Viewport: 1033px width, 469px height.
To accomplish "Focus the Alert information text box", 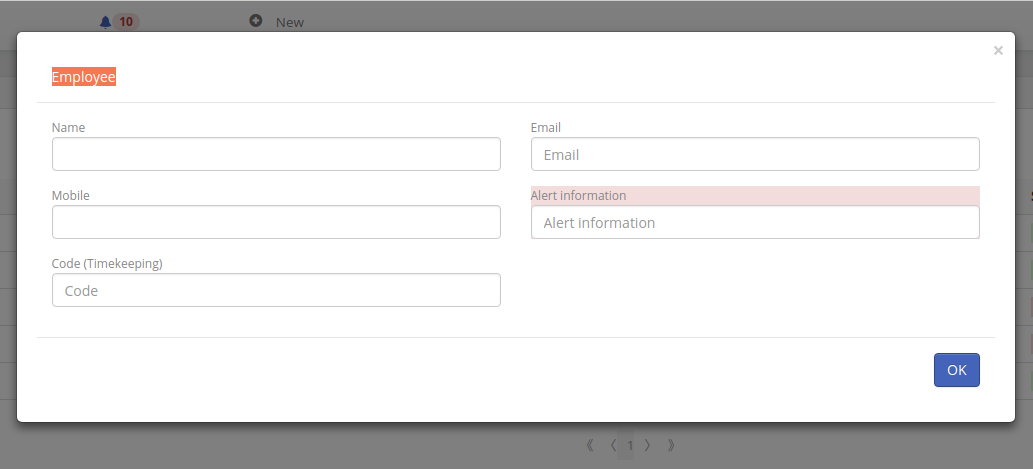I will point(755,222).
